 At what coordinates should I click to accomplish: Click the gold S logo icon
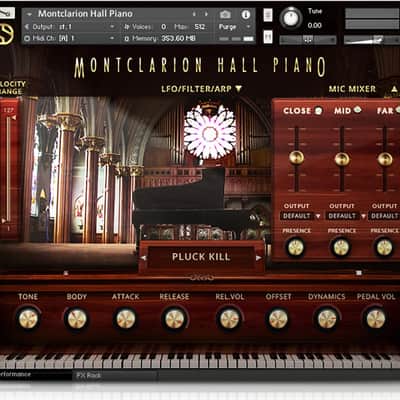point(7,33)
